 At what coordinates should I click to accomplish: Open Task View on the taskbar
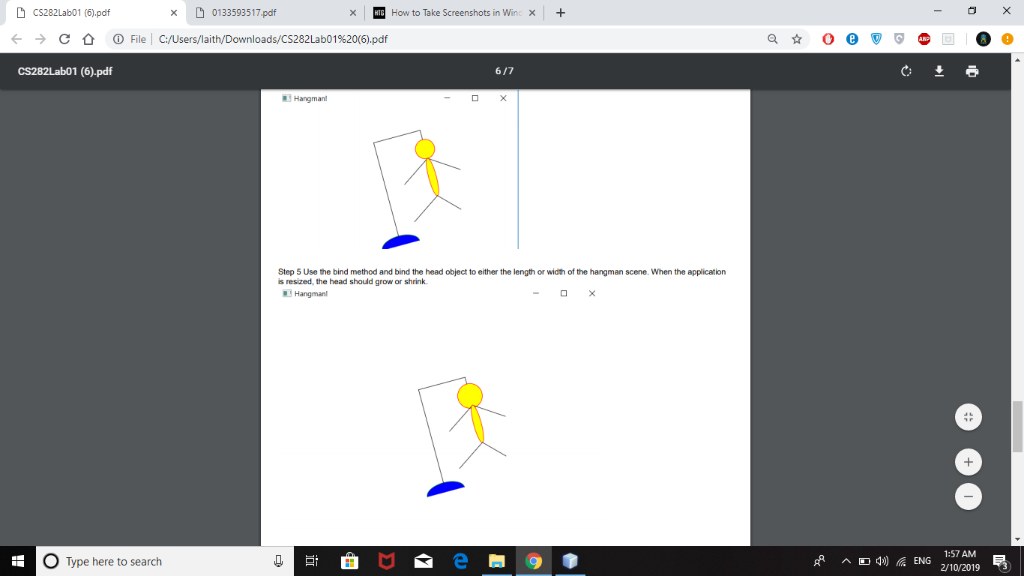(x=312, y=562)
